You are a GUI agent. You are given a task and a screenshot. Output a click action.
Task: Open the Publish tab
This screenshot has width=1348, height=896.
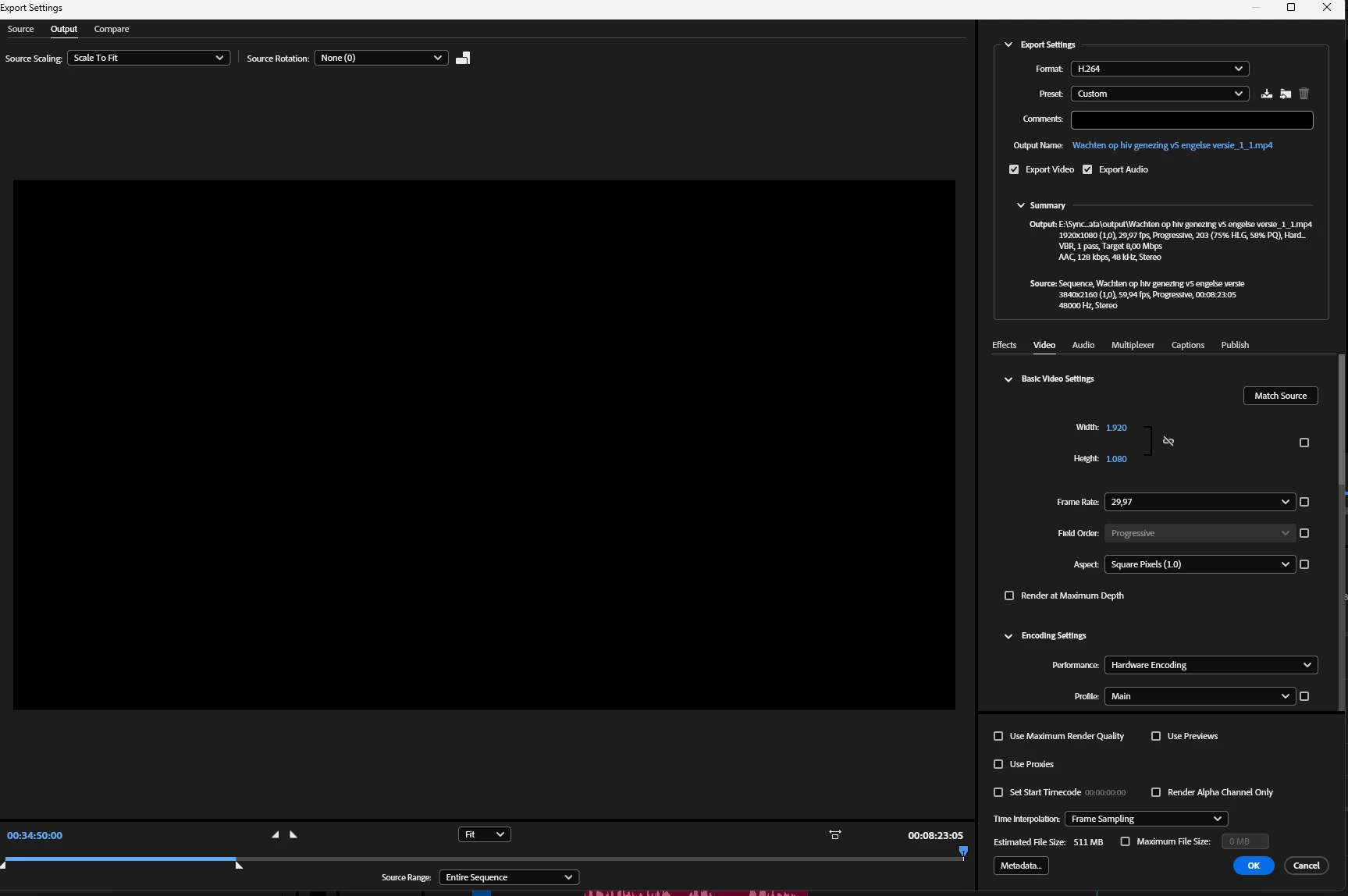pos(1235,345)
